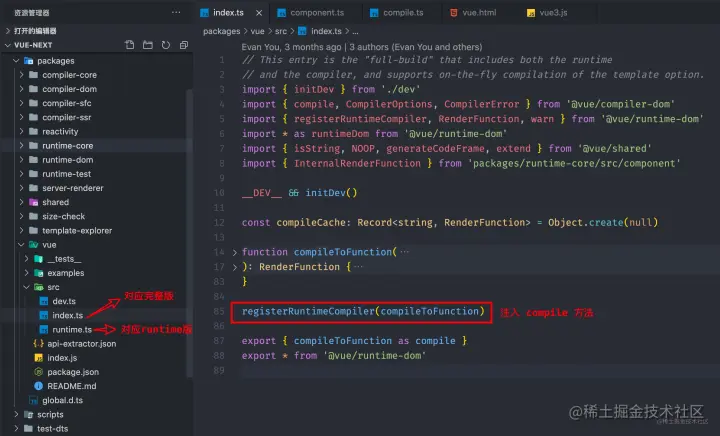Expand the template-explorer folder
The height and width of the screenshot is (436, 720).
pos(21,230)
